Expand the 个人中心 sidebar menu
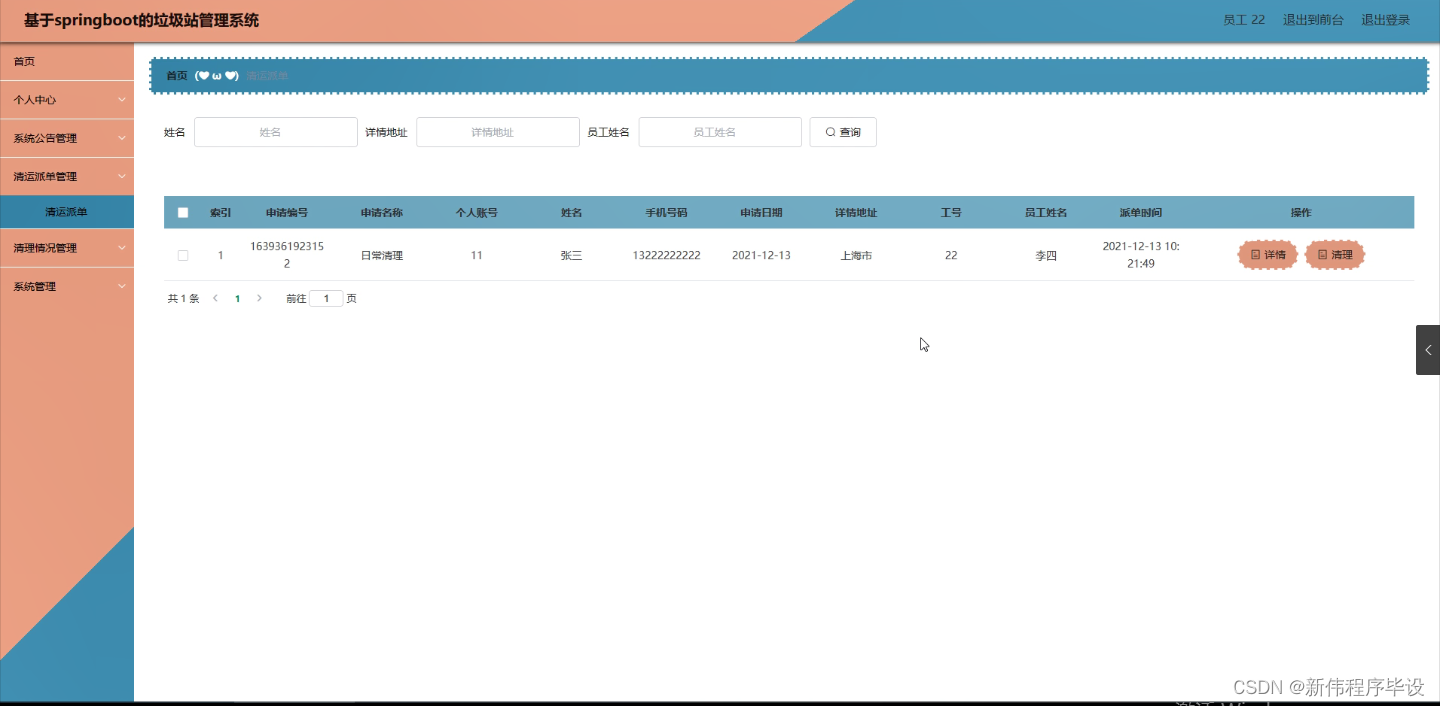The image size is (1440, 706). point(67,99)
